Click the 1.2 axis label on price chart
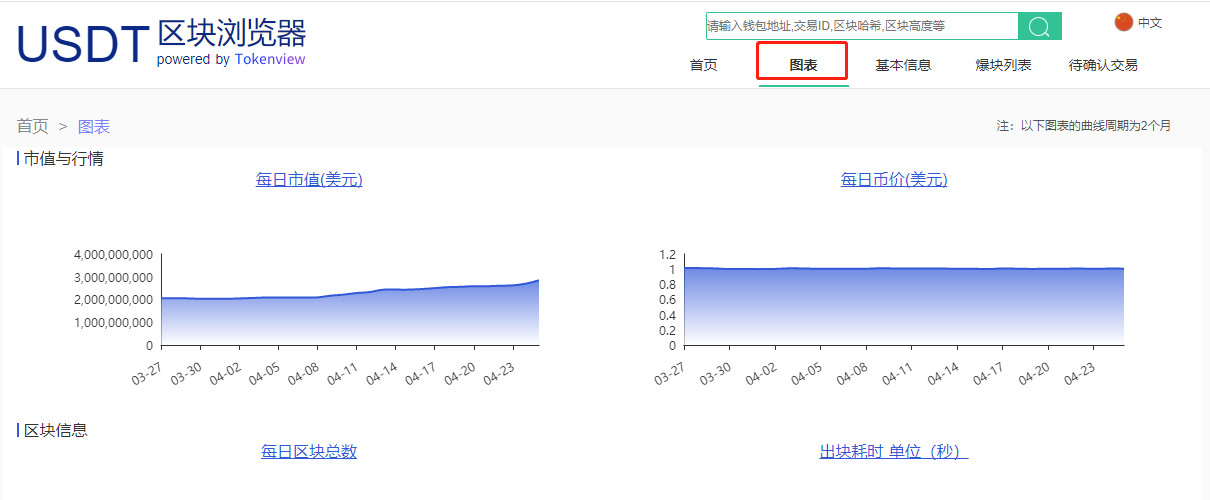1210x500 pixels. point(667,254)
